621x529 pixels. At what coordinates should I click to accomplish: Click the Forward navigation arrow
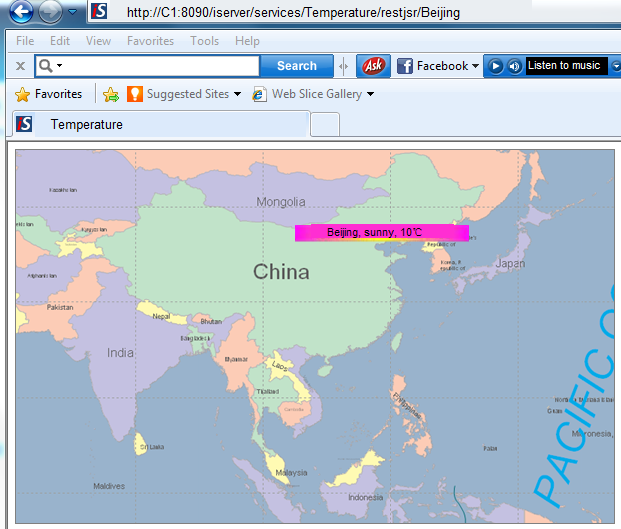click(x=50, y=12)
